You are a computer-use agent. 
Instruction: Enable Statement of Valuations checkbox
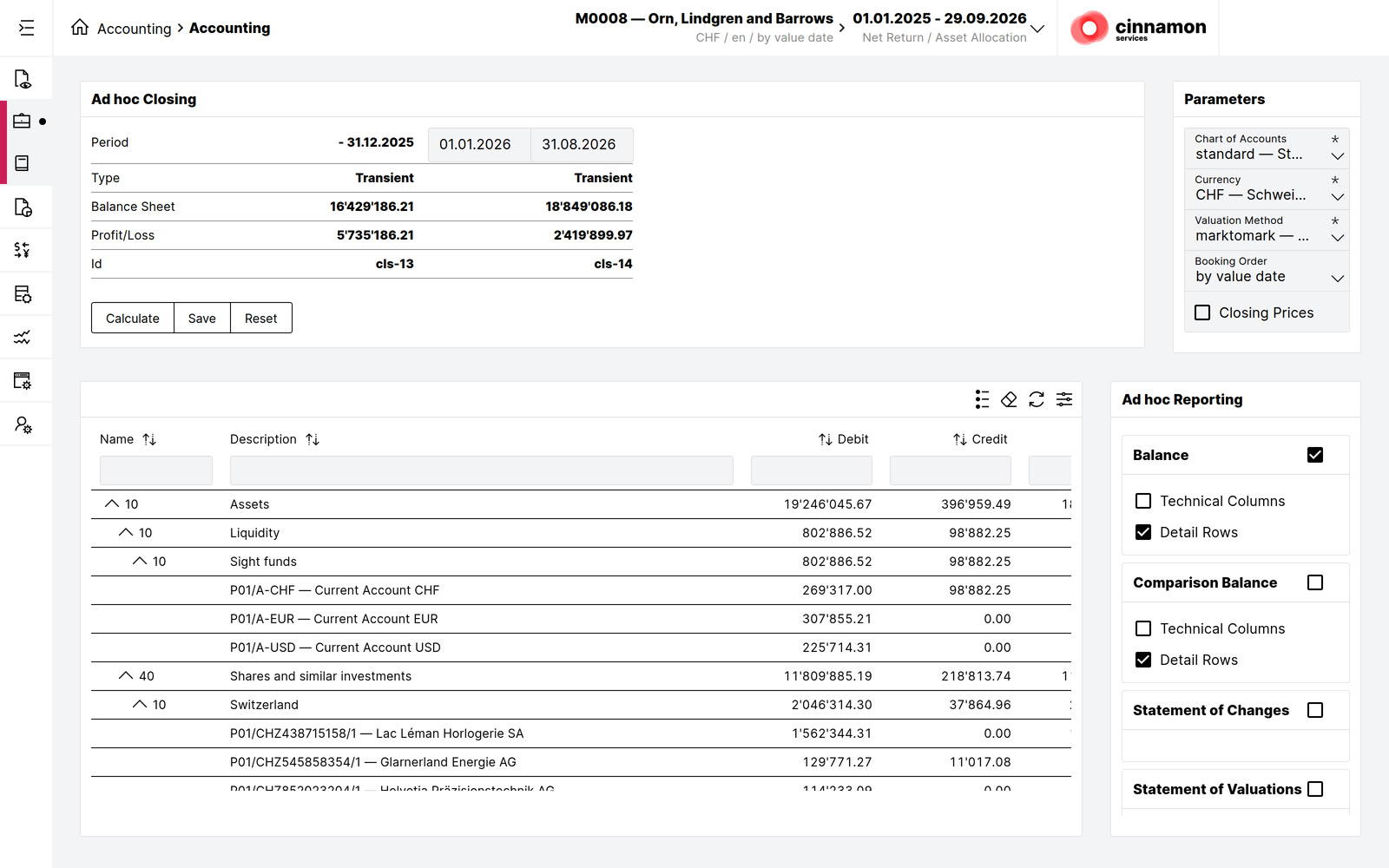(x=1315, y=789)
